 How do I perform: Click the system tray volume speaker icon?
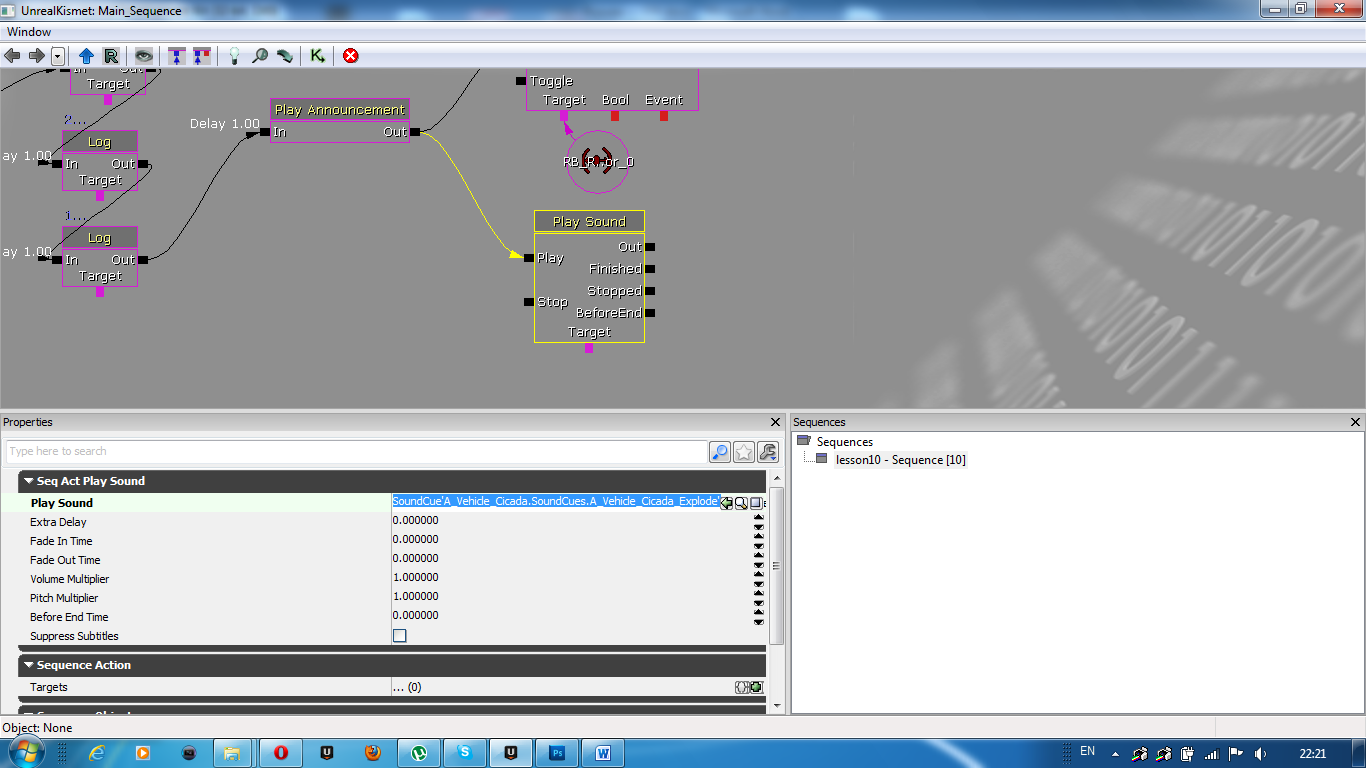[x=1260, y=753]
